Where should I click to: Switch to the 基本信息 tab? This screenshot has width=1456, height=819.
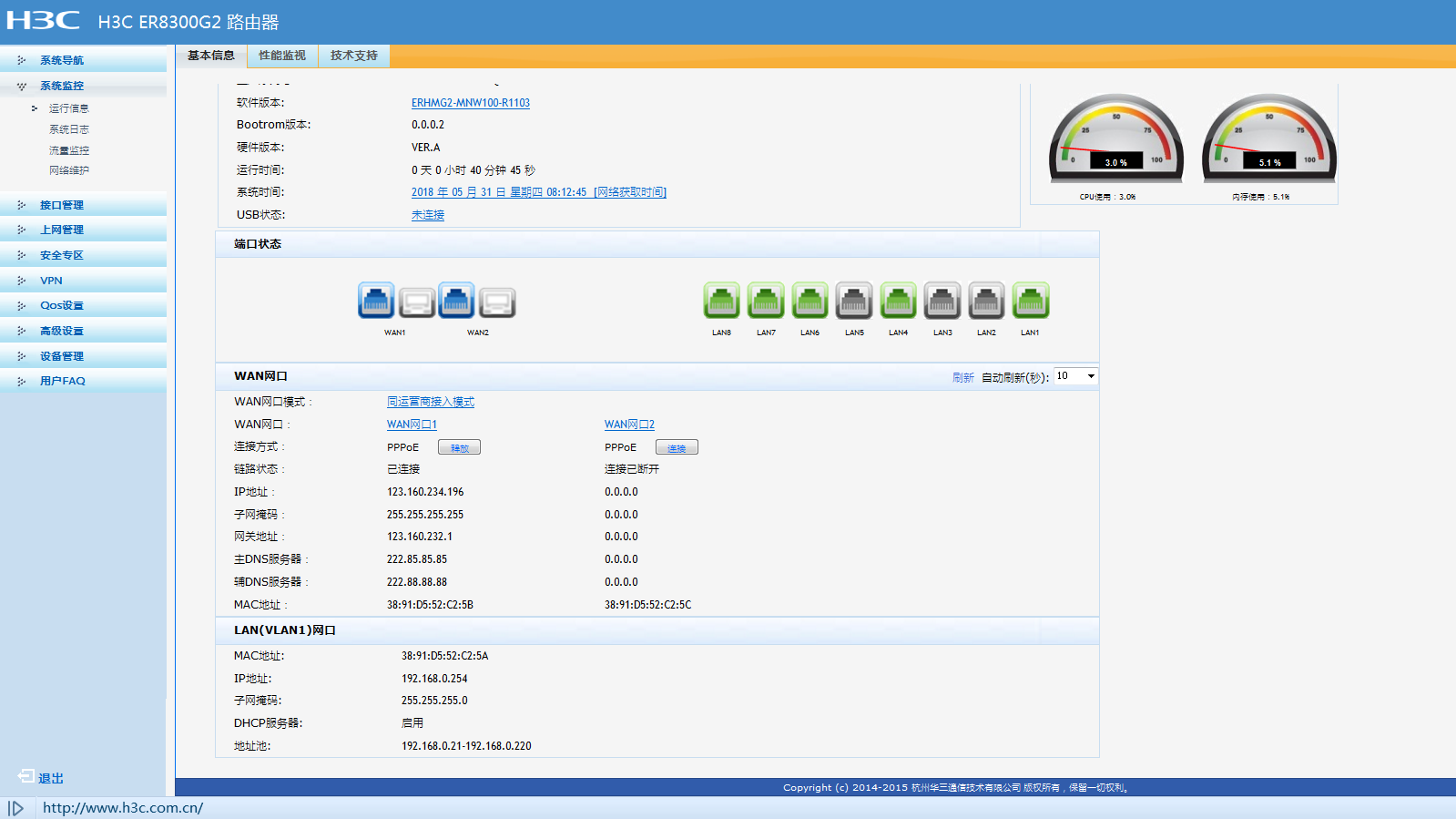coord(211,56)
